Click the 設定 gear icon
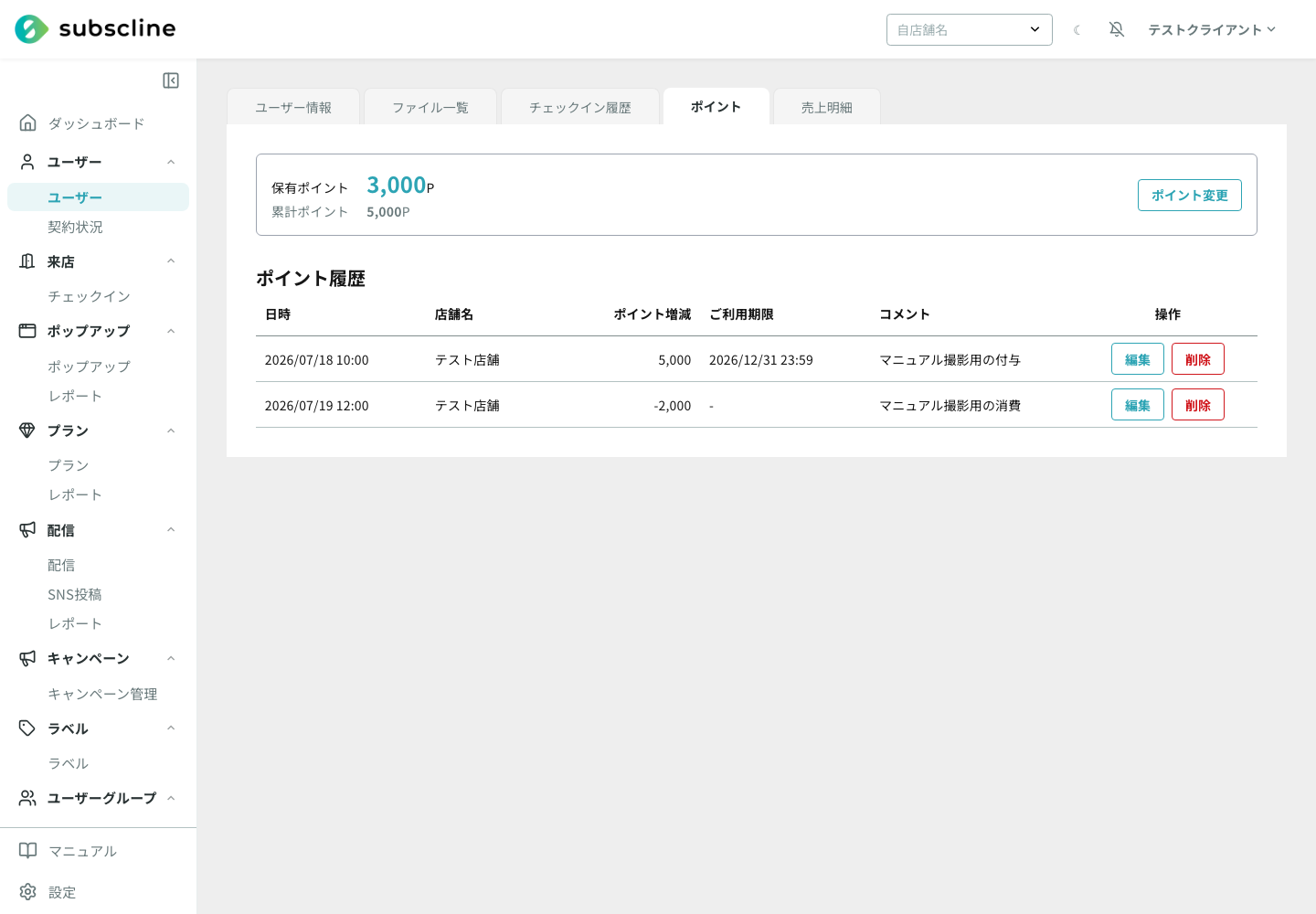 point(28,892)
